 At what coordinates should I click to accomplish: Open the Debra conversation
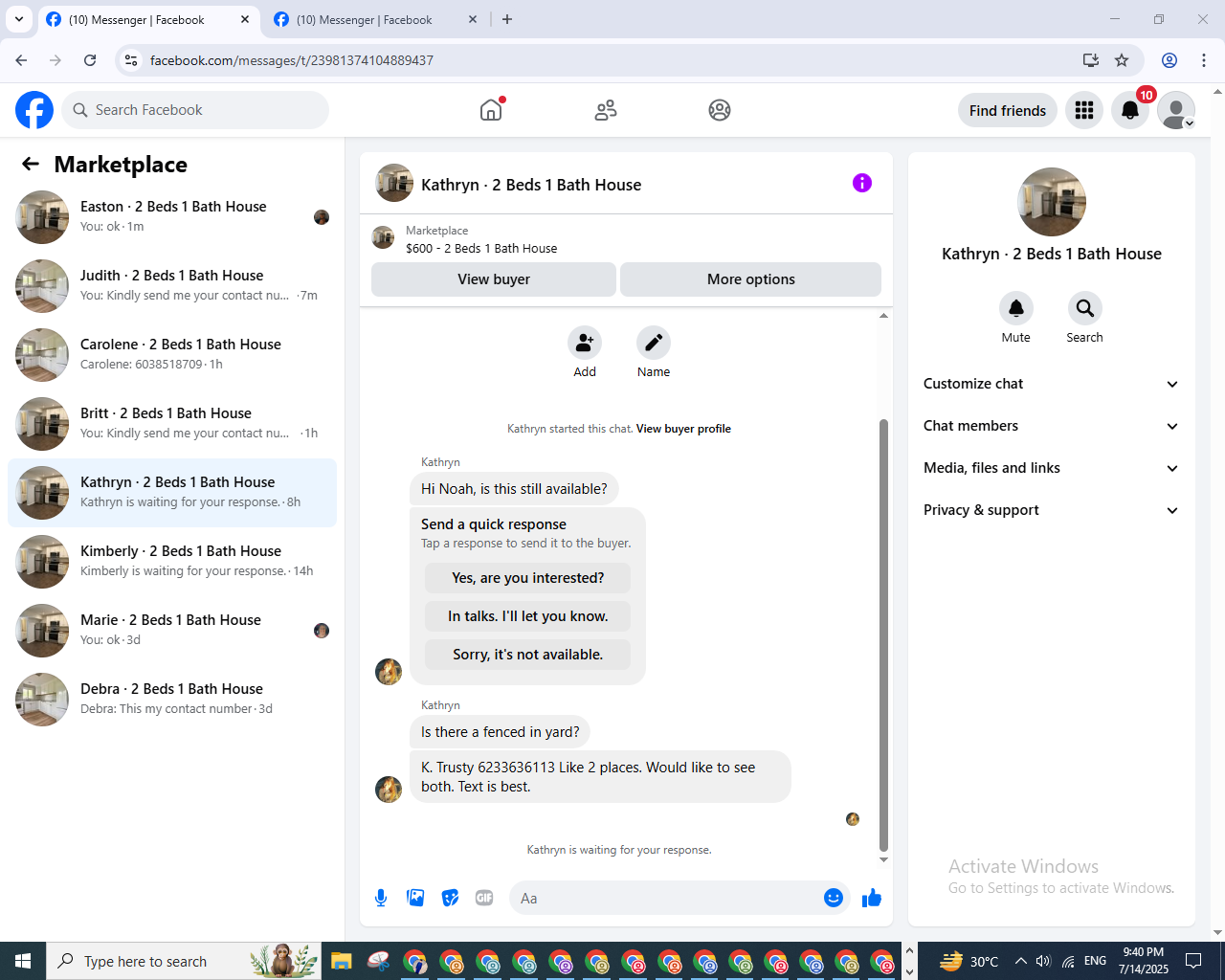[172, 700]
